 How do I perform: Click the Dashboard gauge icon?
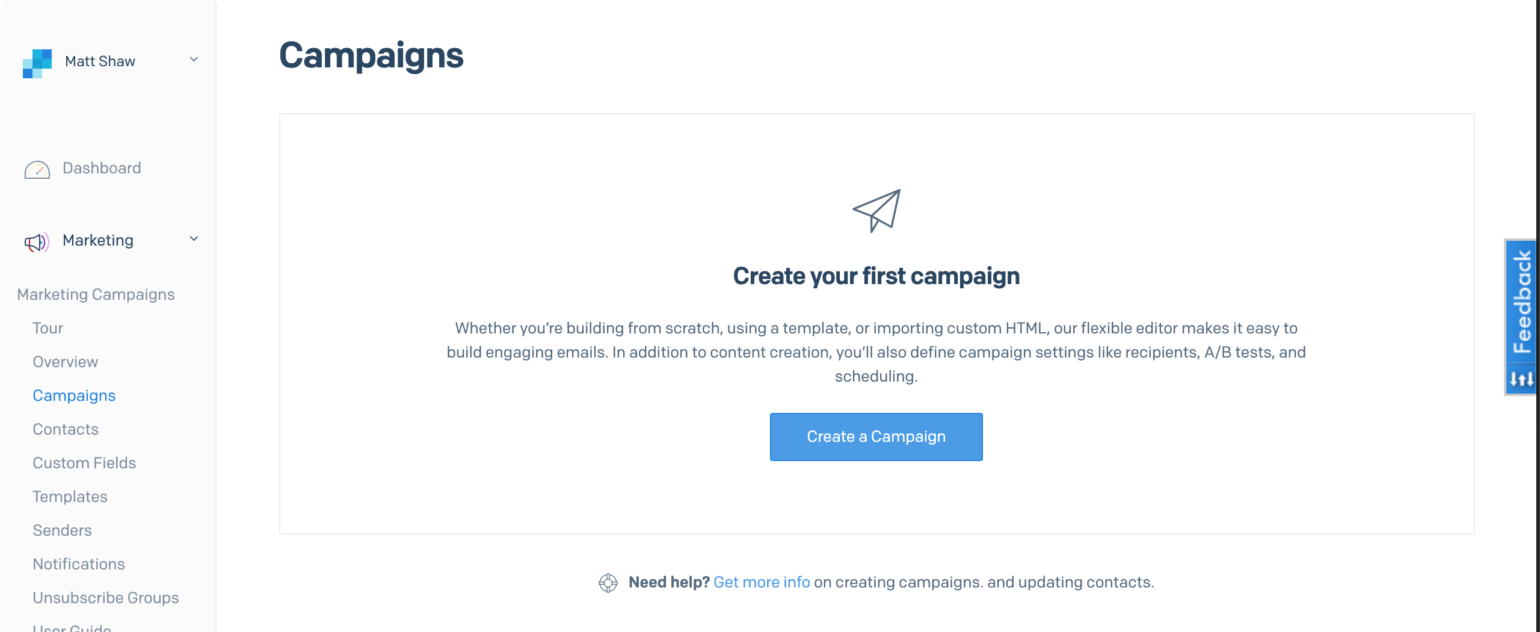37,169
